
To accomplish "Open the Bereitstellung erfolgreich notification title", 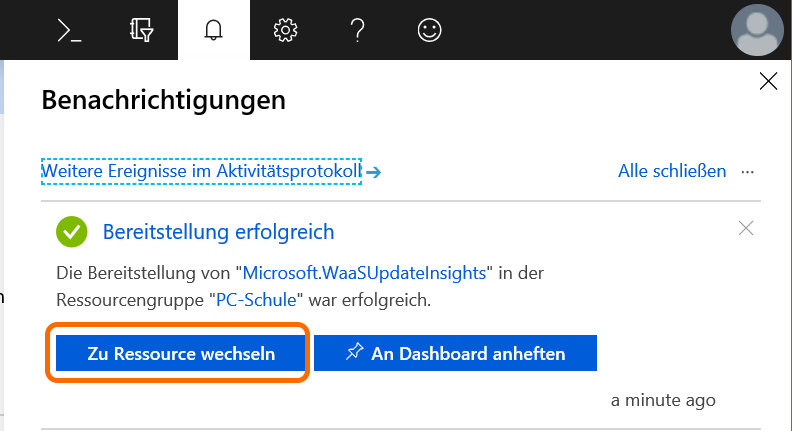I will click(218, 232).
